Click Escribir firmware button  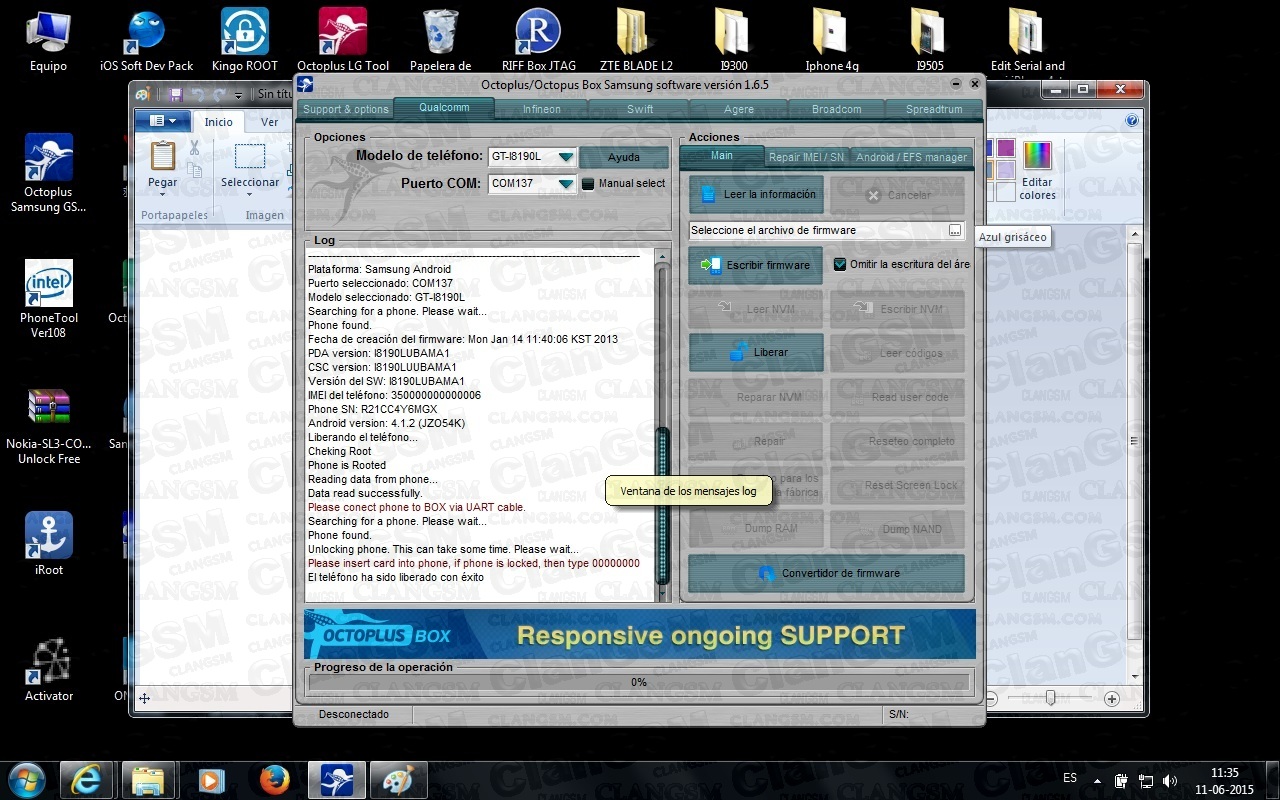click(x=756, y=265)
